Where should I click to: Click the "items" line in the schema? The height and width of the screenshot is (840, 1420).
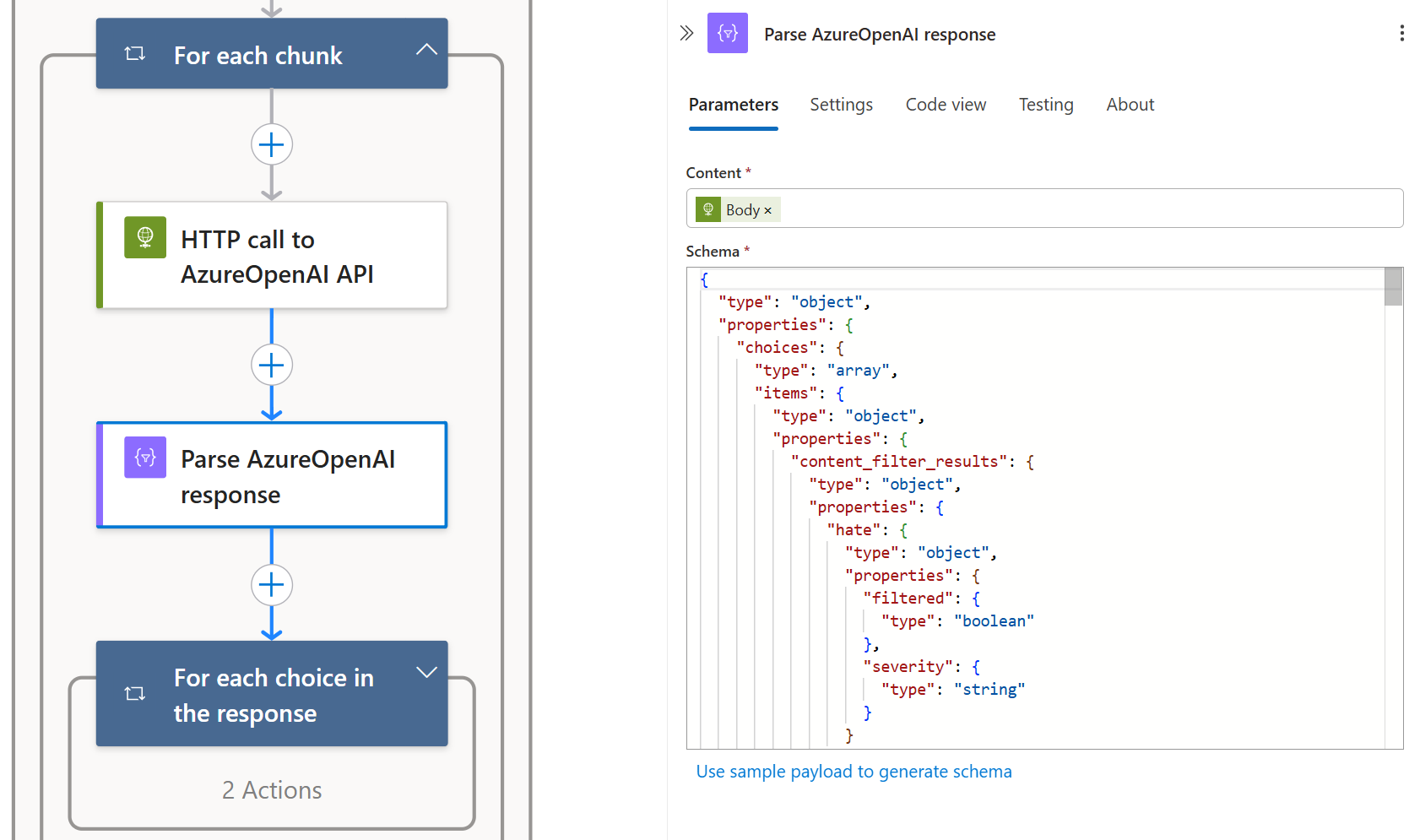coord(799,393)
